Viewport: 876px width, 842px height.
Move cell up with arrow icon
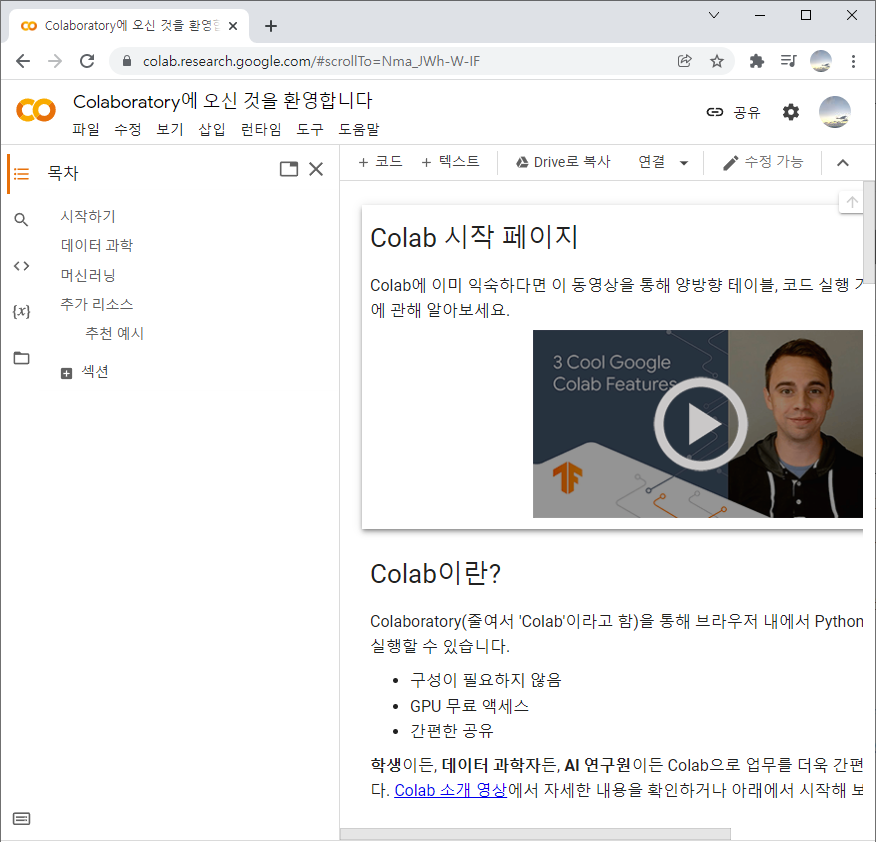(852, 202)
